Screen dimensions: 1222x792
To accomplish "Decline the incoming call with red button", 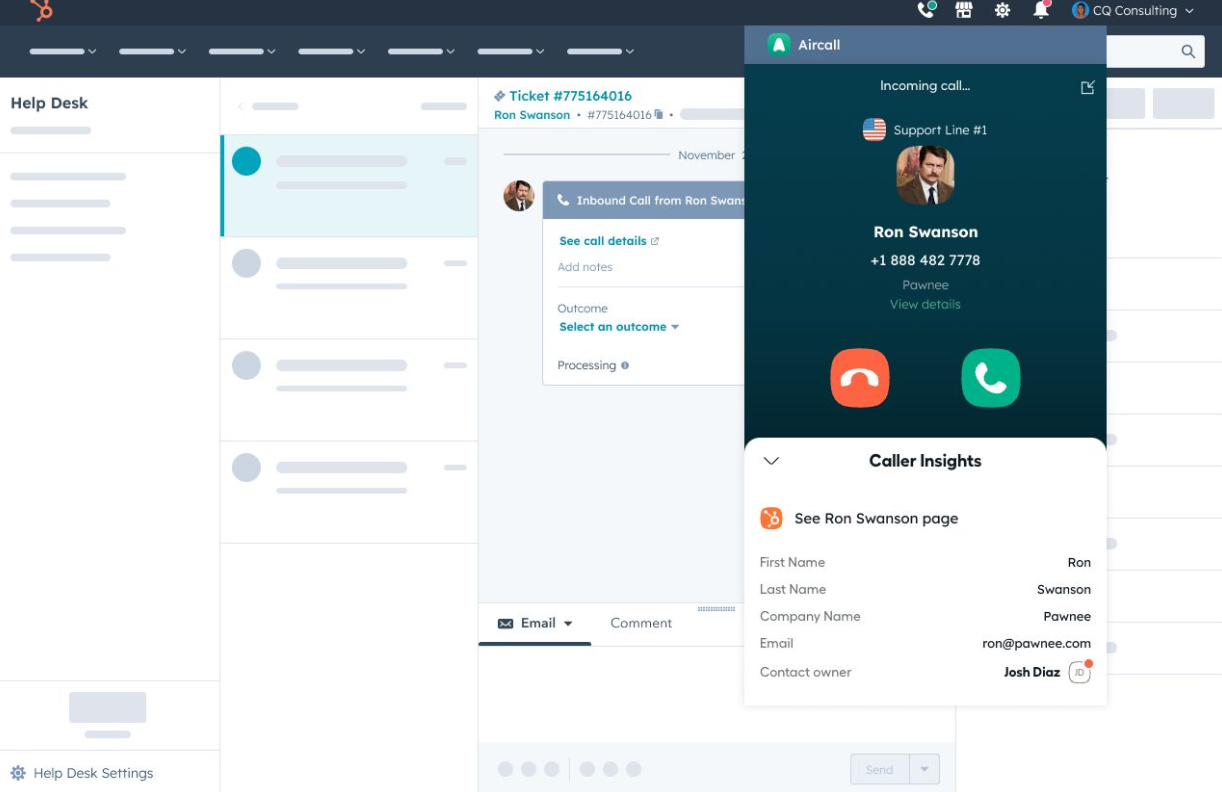I will (x=860, y=378).
